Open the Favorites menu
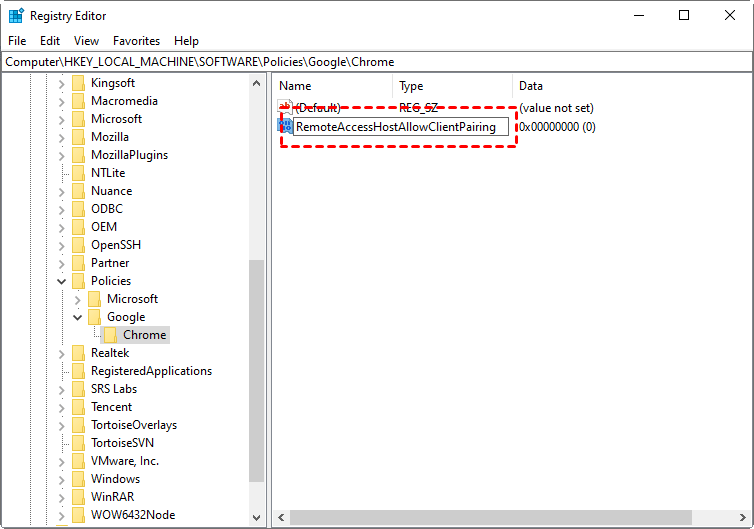 coord(137,41)
